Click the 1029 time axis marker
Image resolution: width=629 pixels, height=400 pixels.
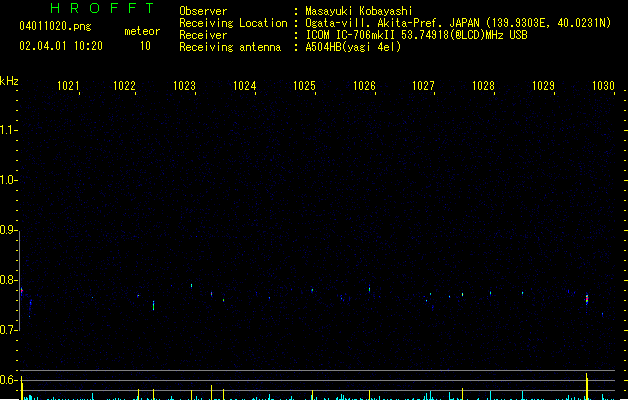(543, 86)
